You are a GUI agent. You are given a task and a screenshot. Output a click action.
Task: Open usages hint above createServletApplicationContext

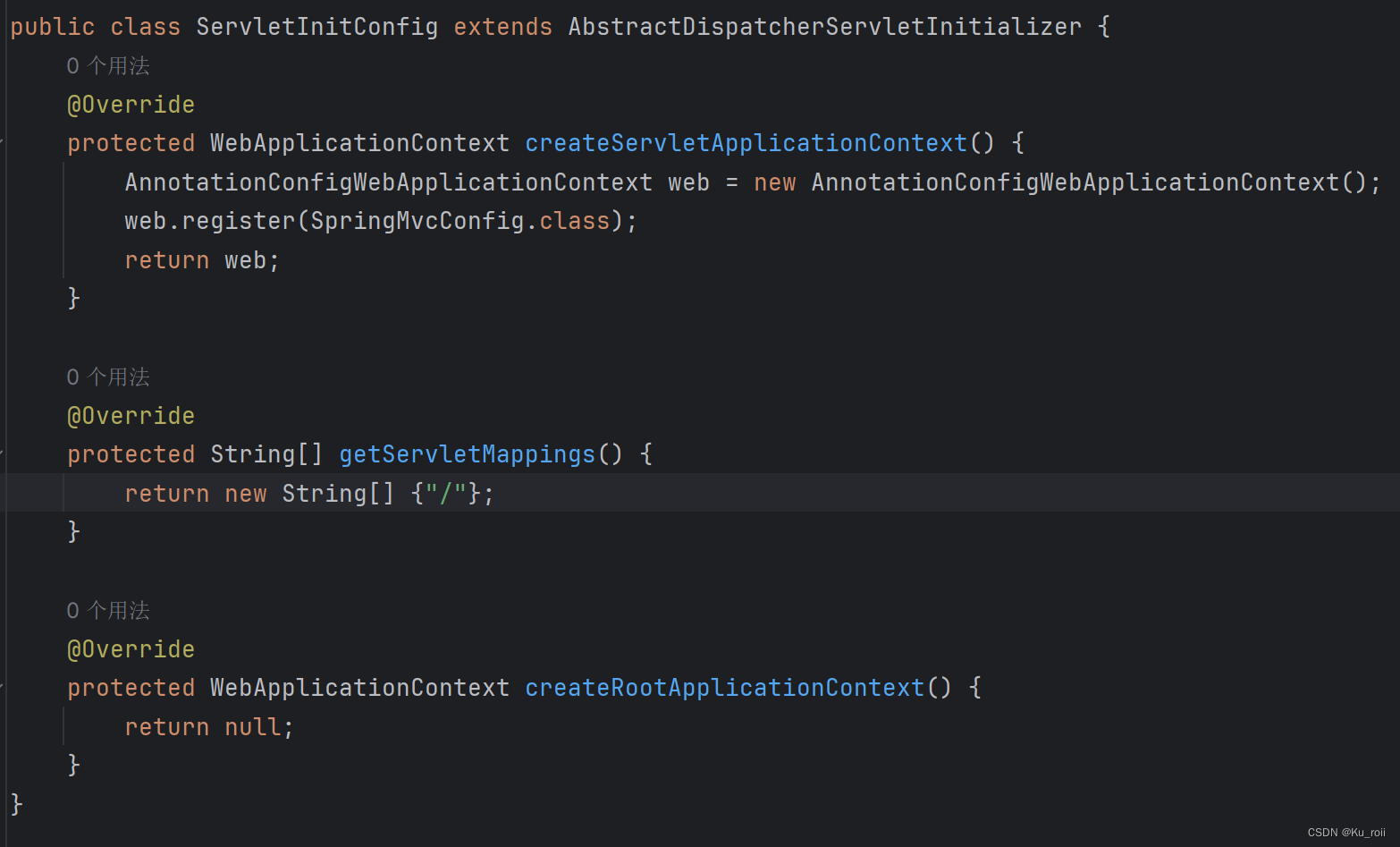click(108, 66)
